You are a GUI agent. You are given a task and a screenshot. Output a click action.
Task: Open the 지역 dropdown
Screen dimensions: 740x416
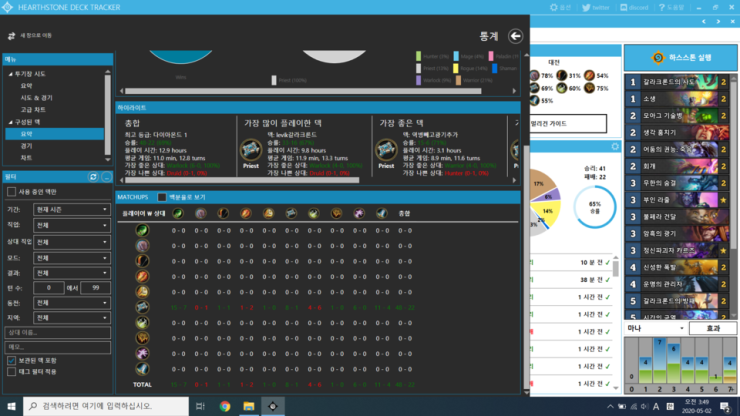[72, 318]
